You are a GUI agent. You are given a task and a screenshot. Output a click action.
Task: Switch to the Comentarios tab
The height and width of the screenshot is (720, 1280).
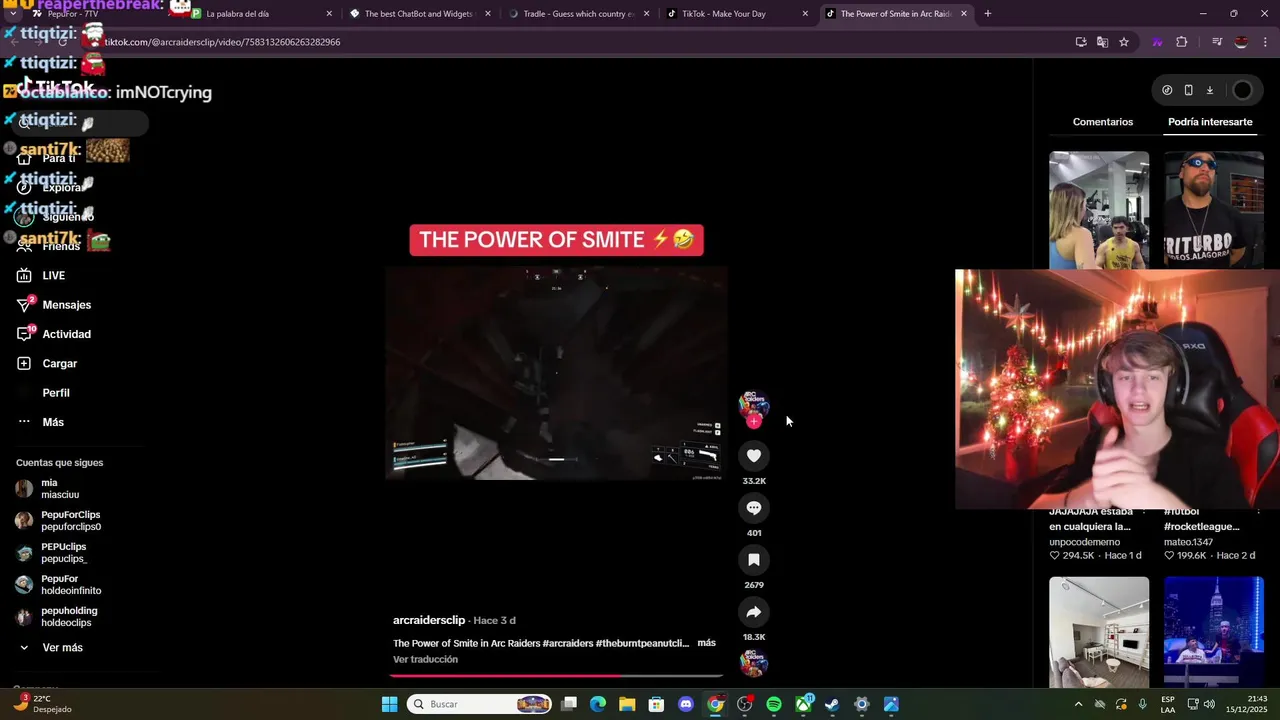[1103, 122]
